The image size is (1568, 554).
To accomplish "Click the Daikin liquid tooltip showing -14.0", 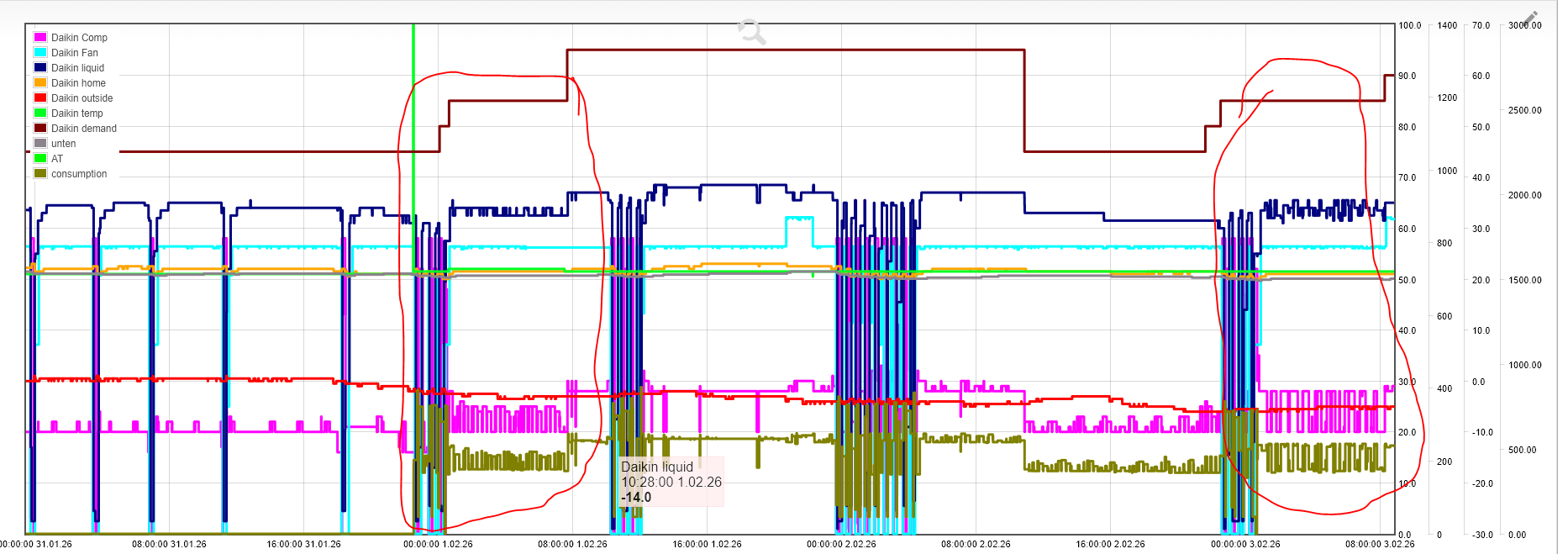I will pos(671,483).
